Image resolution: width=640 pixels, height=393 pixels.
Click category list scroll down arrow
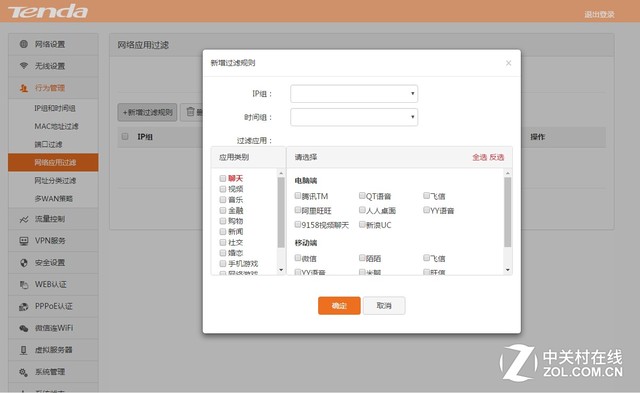pos(281,270)
